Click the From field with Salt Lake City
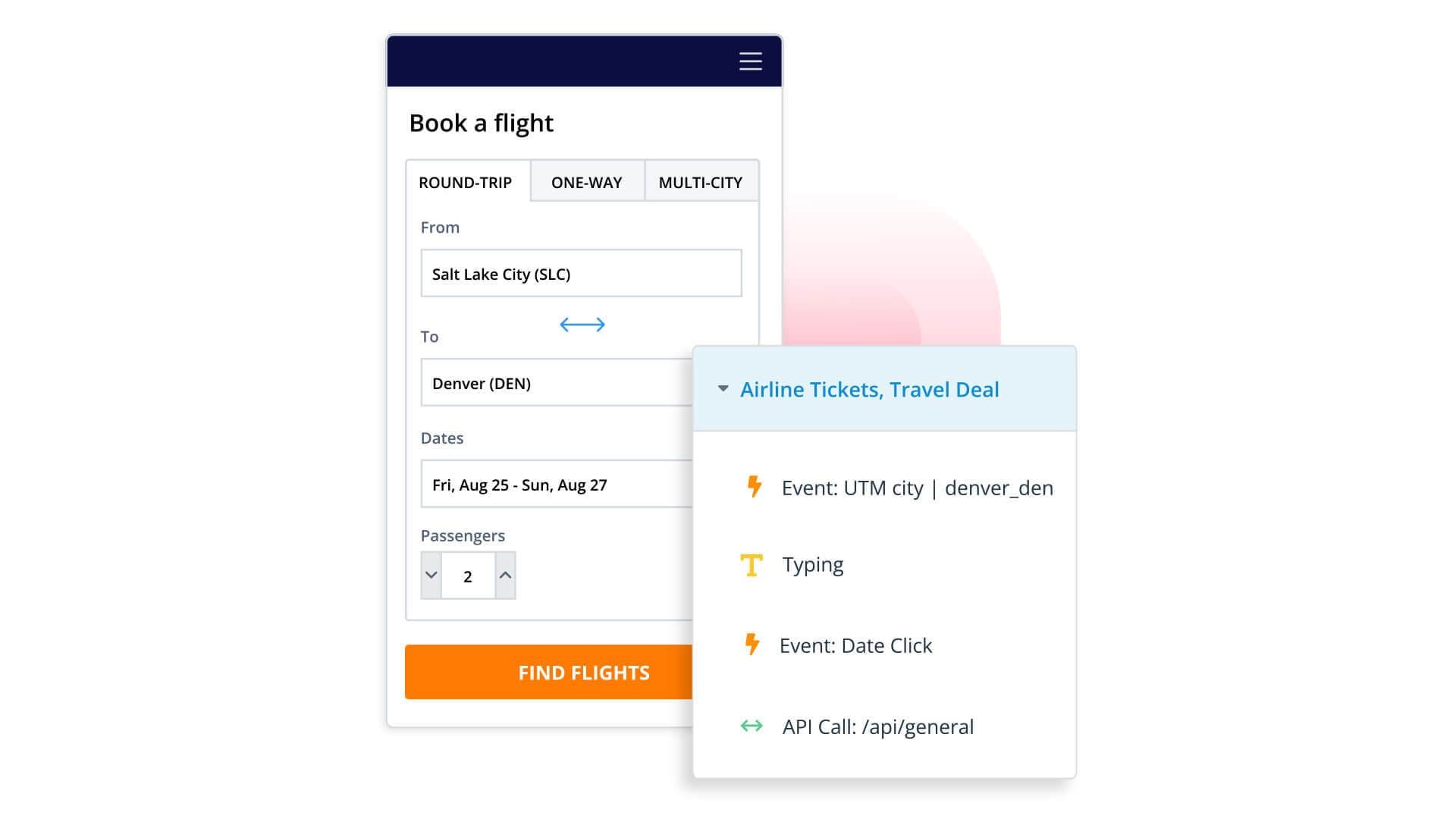Viewport: 1456px width, 819px height. click(x=581, y=274)
